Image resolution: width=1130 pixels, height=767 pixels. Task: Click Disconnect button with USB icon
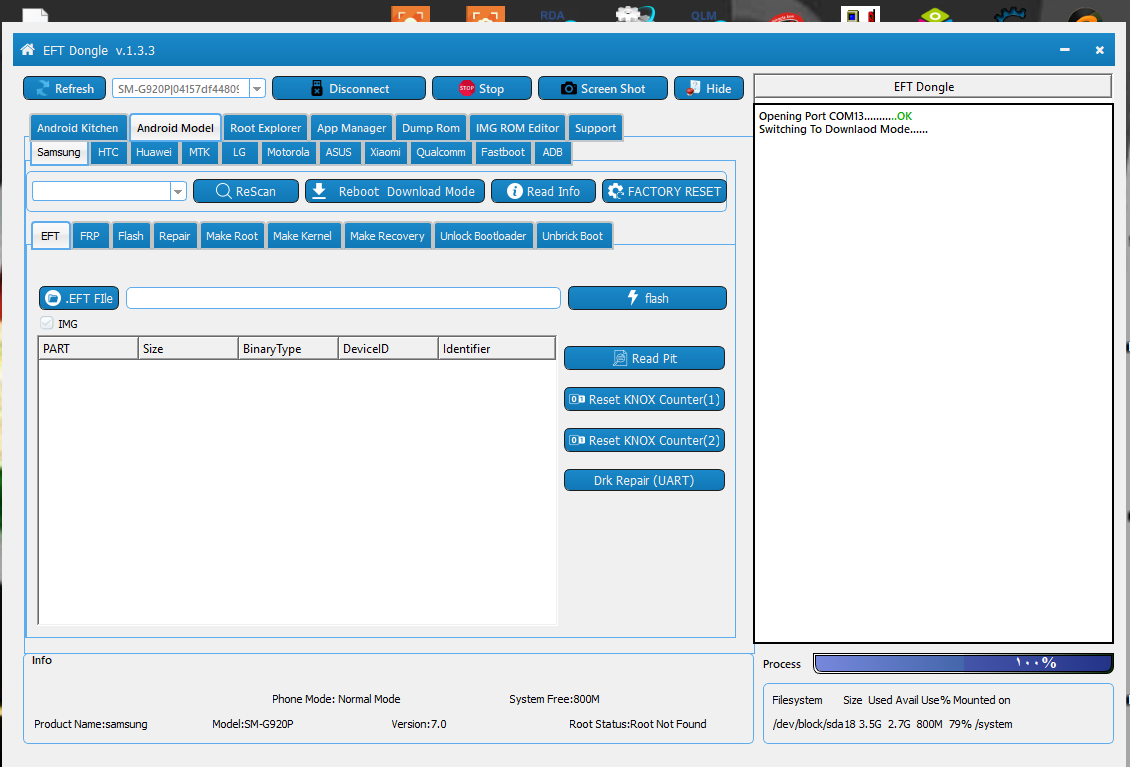(349, 88)
